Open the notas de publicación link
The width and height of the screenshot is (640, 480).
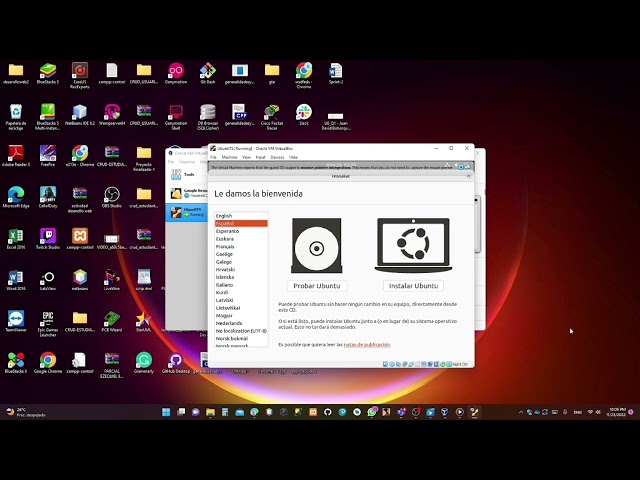click(367, 344)
